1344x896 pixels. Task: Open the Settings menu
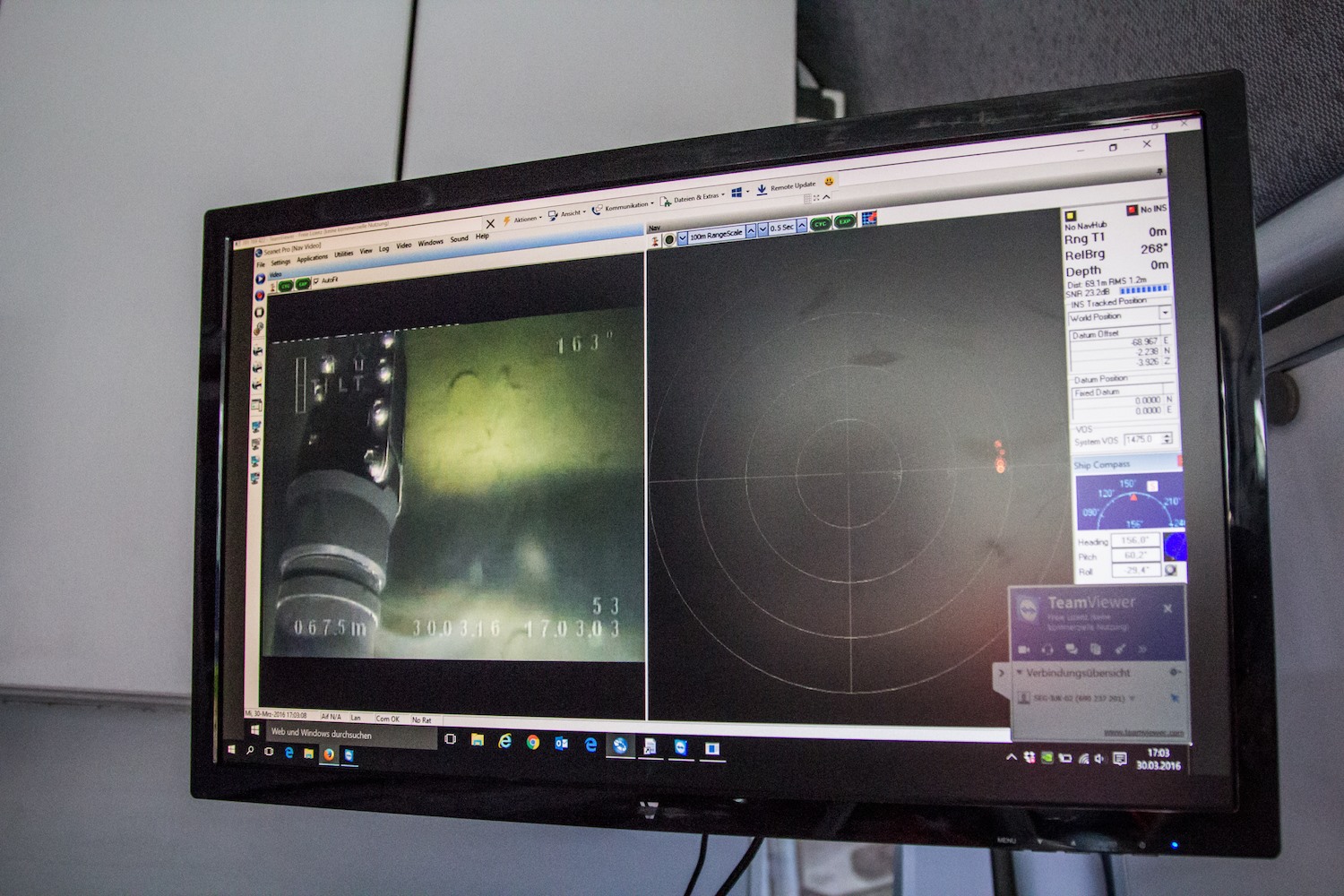click(x=280, y=262)
